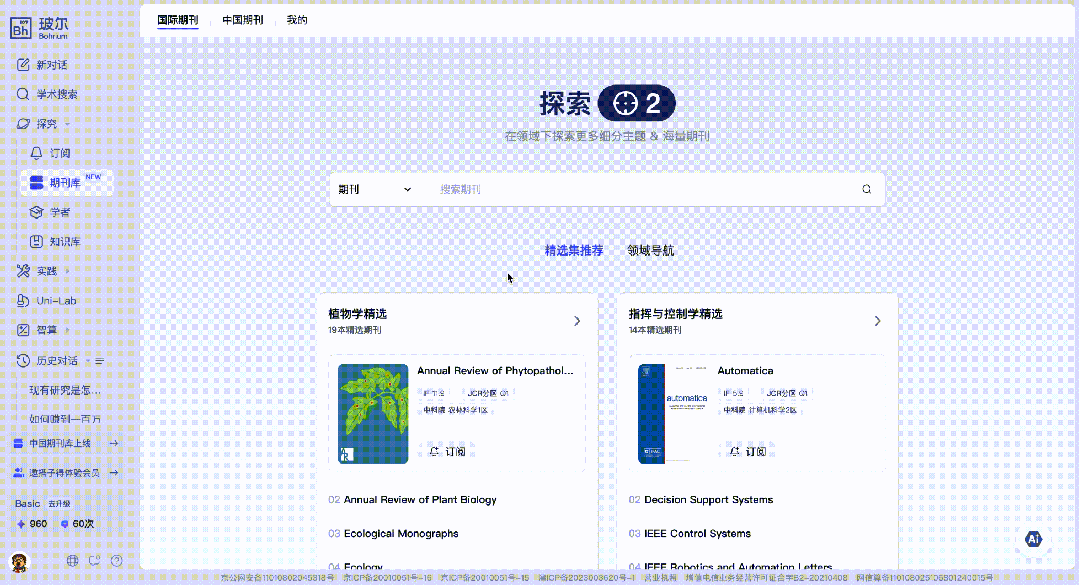Select the 领域导航 tab

coord(650,250)
